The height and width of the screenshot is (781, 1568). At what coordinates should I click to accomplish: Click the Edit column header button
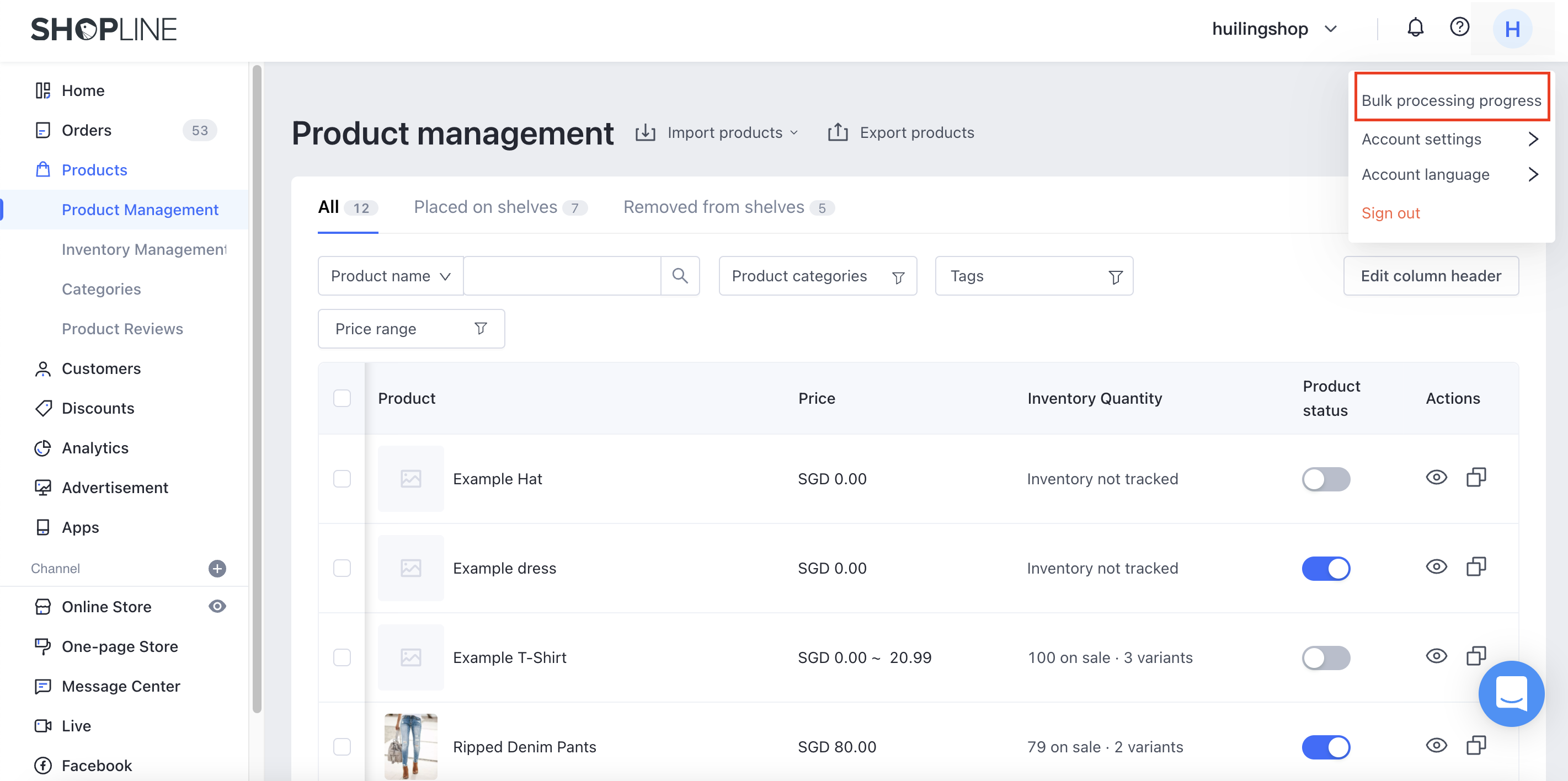pyautogui.click(x=1430, y=276)
